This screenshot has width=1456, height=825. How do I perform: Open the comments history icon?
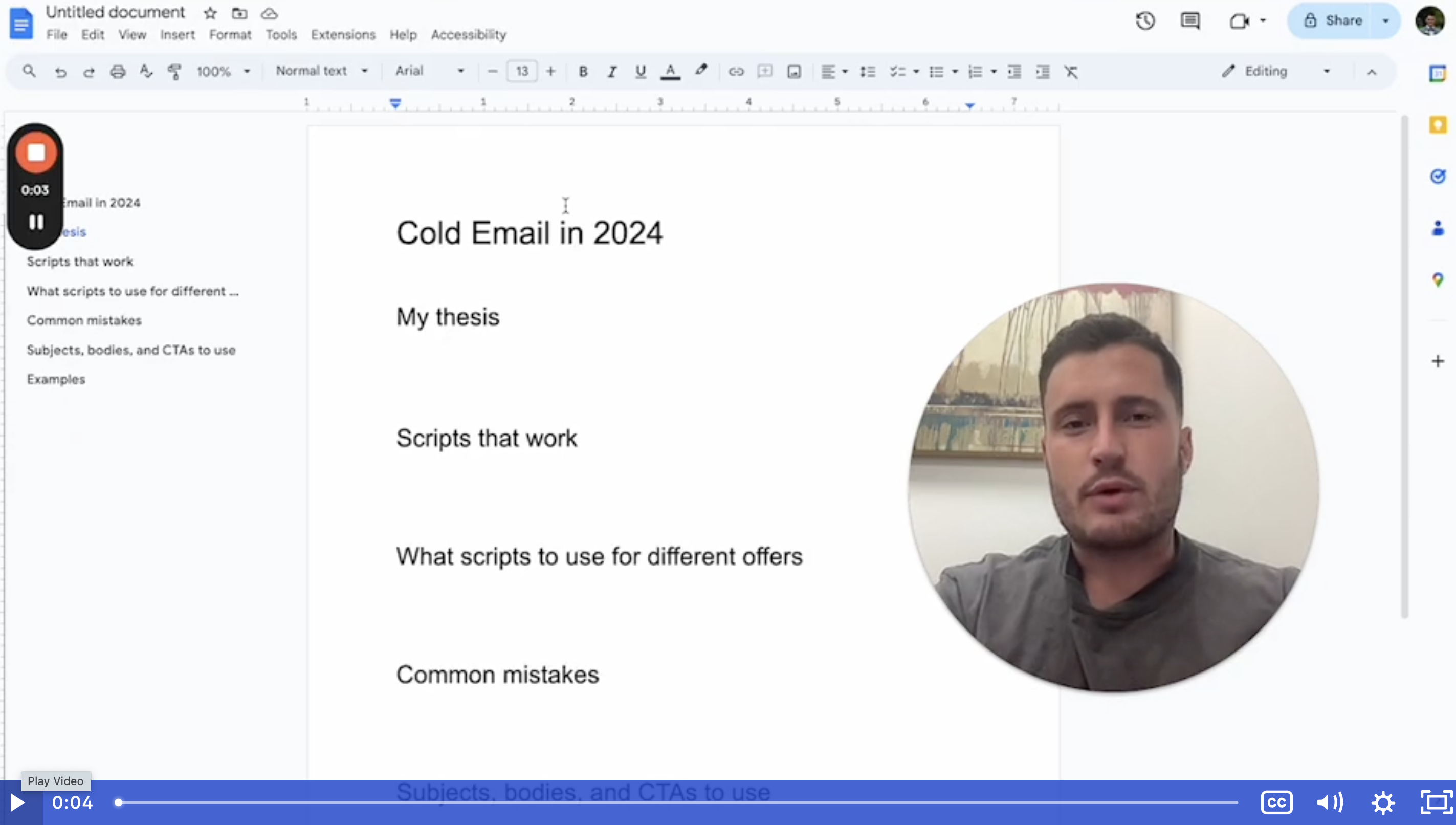[1190, 21]
